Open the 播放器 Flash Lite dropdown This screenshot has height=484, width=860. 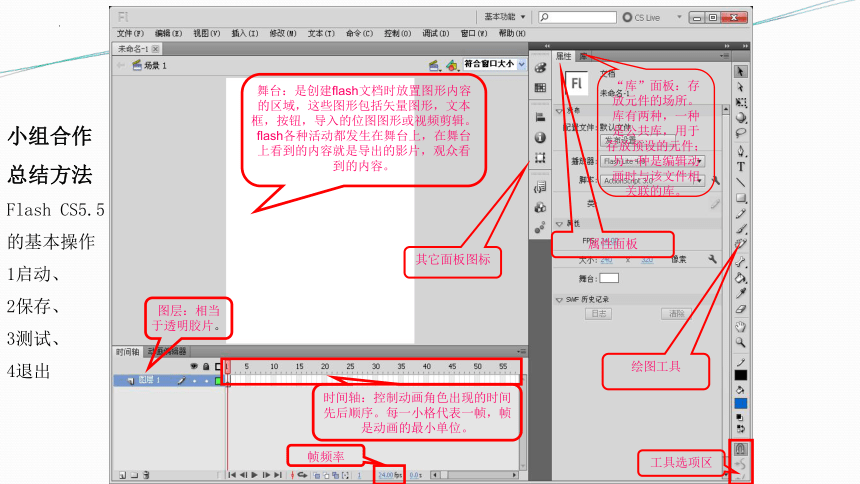tap(653, 161)
